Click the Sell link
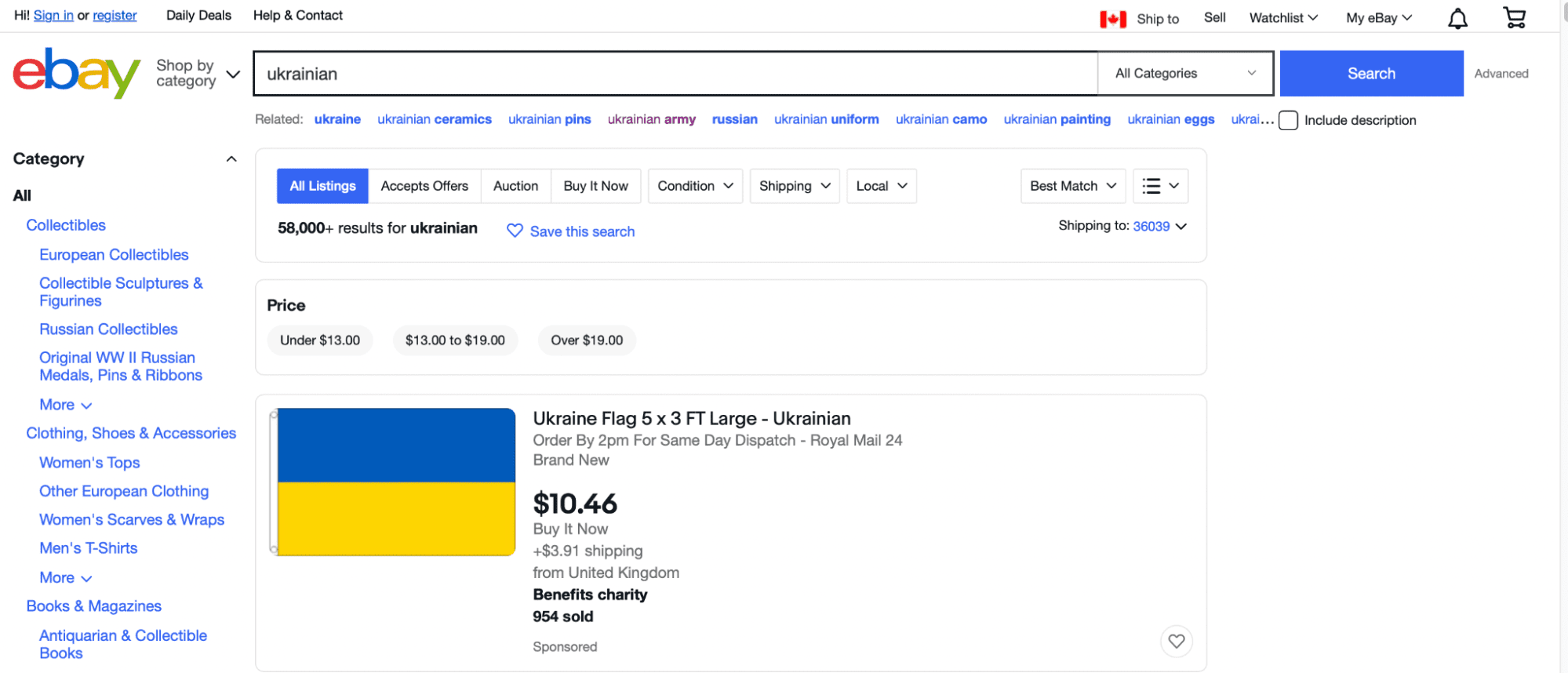The height and width of the screenshot is (673, 1568). 1214,17
